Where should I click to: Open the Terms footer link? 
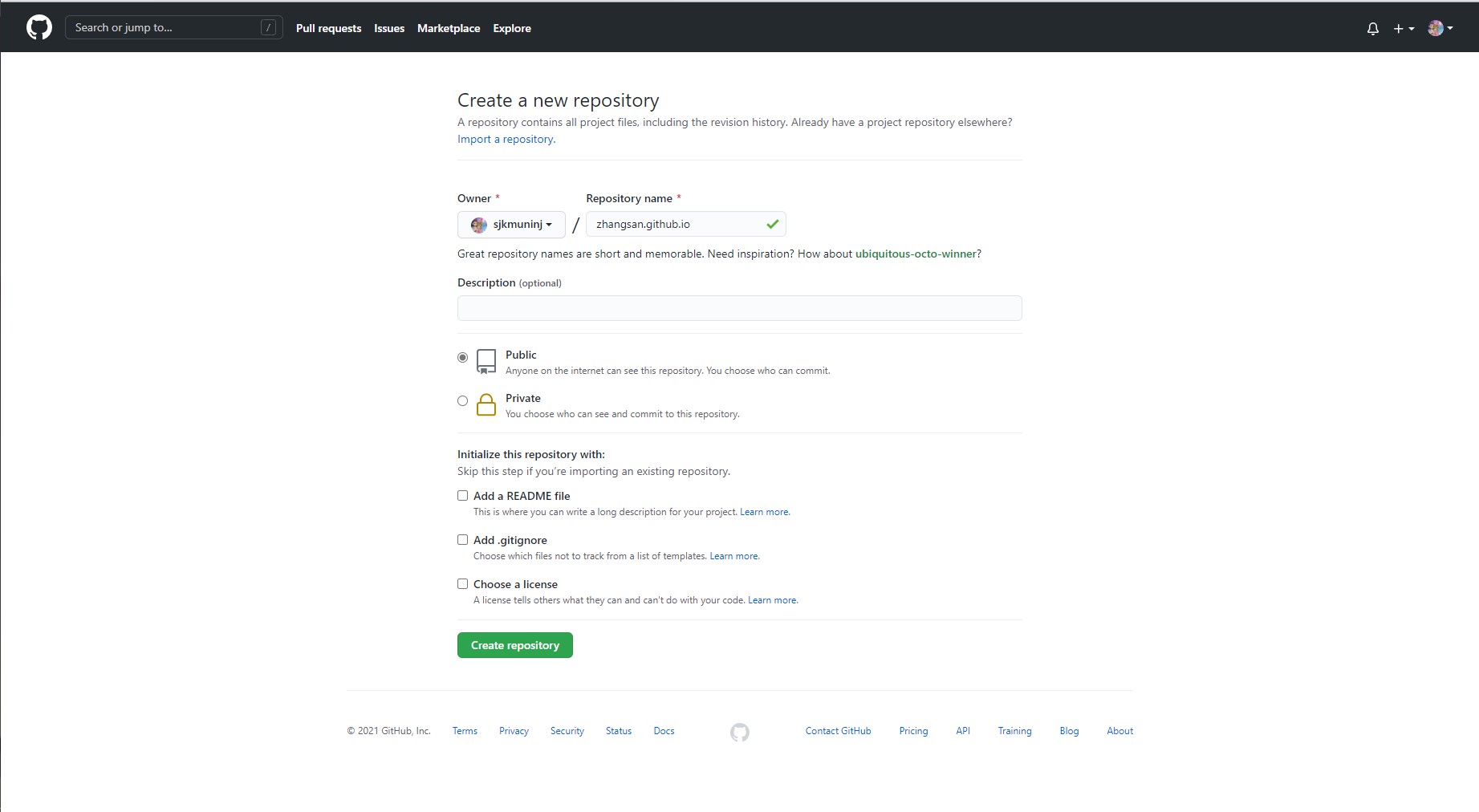click(465, 731)
